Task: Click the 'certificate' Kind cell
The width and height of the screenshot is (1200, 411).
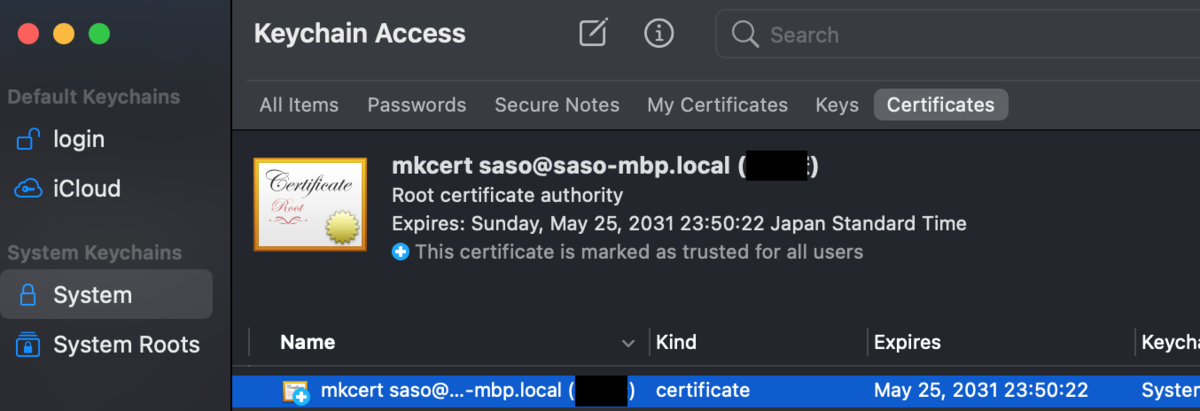Action: click(703, 391)
